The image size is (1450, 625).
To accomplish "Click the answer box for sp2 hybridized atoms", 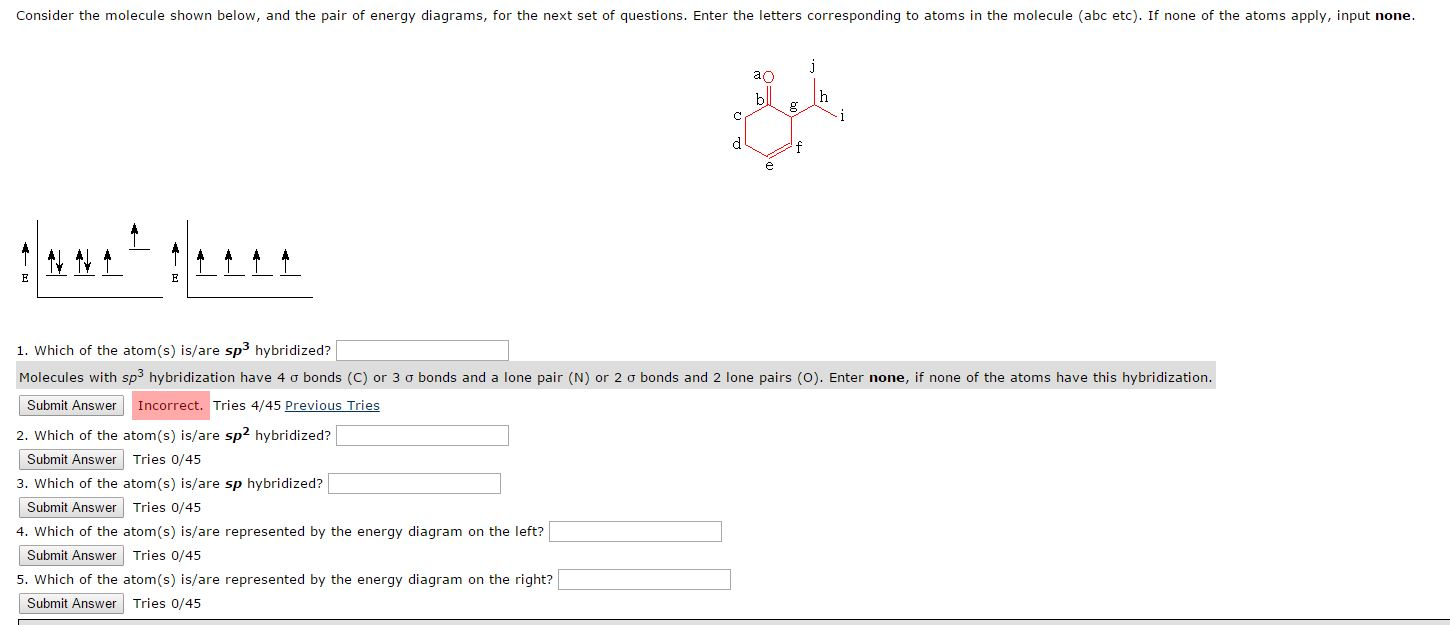I will coord(421,435).
